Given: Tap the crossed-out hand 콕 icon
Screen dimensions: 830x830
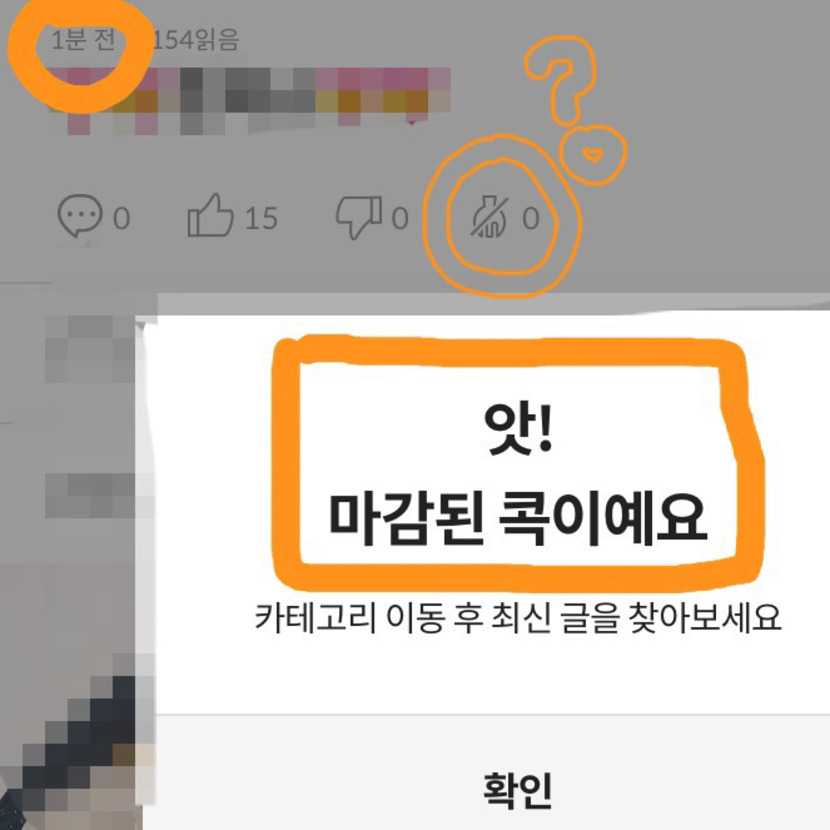Looking at the screenshot, I should point(489,216).
